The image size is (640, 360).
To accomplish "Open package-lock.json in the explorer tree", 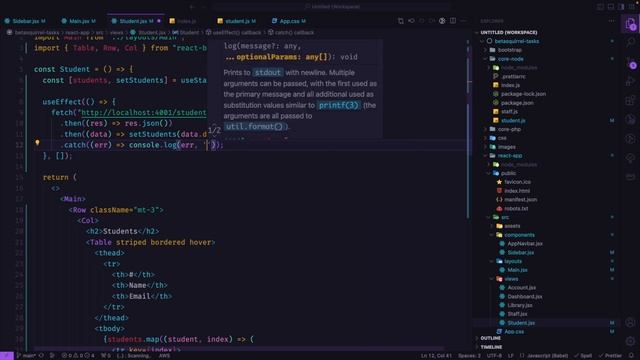I will pyautogui.click(x=523, y=94).
